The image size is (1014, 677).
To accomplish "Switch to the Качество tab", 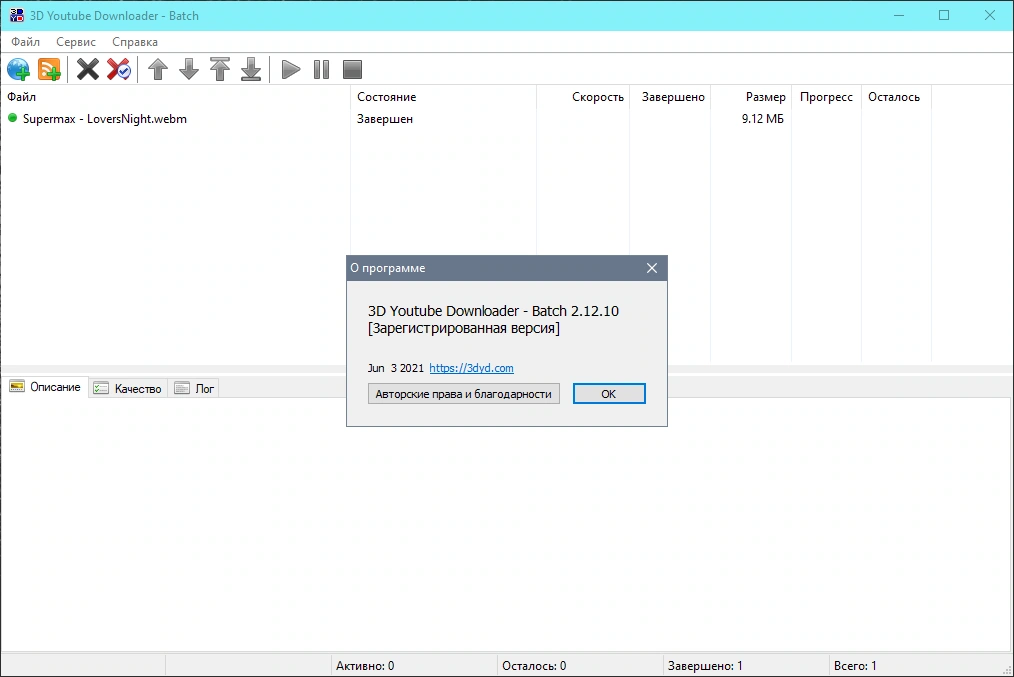I will [128, 388].
